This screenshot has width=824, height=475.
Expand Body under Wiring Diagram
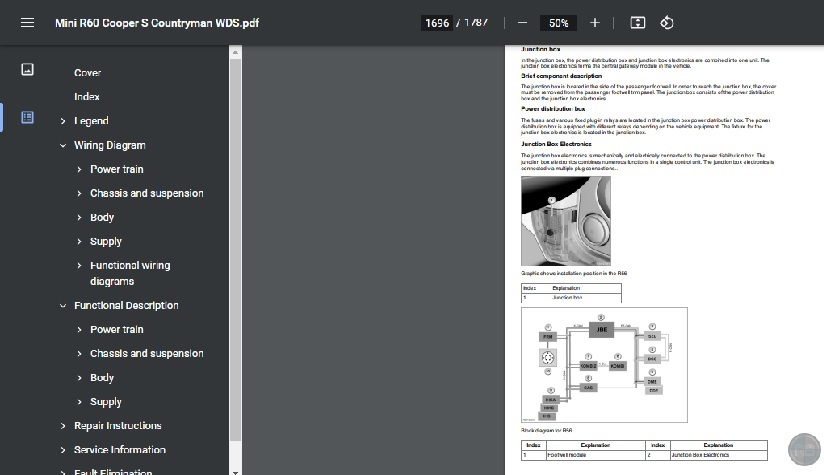(x=79, y=218)
